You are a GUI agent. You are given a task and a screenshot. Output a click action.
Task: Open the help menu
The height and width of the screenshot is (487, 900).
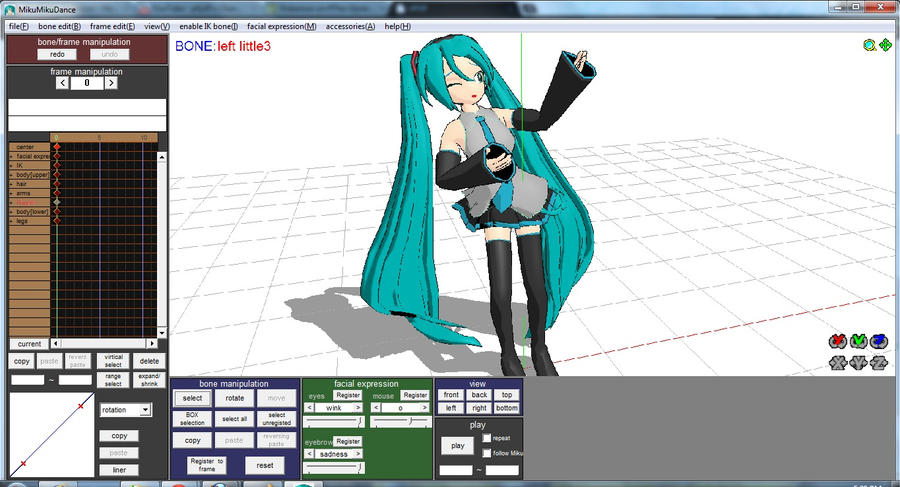(x=397, y=26)
